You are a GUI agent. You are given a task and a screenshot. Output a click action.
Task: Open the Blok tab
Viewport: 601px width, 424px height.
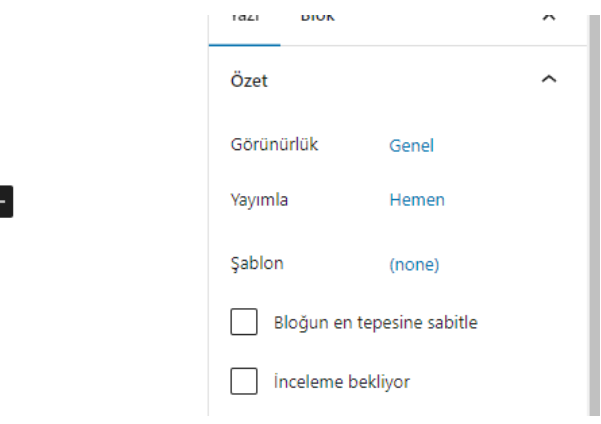[318, 16]
